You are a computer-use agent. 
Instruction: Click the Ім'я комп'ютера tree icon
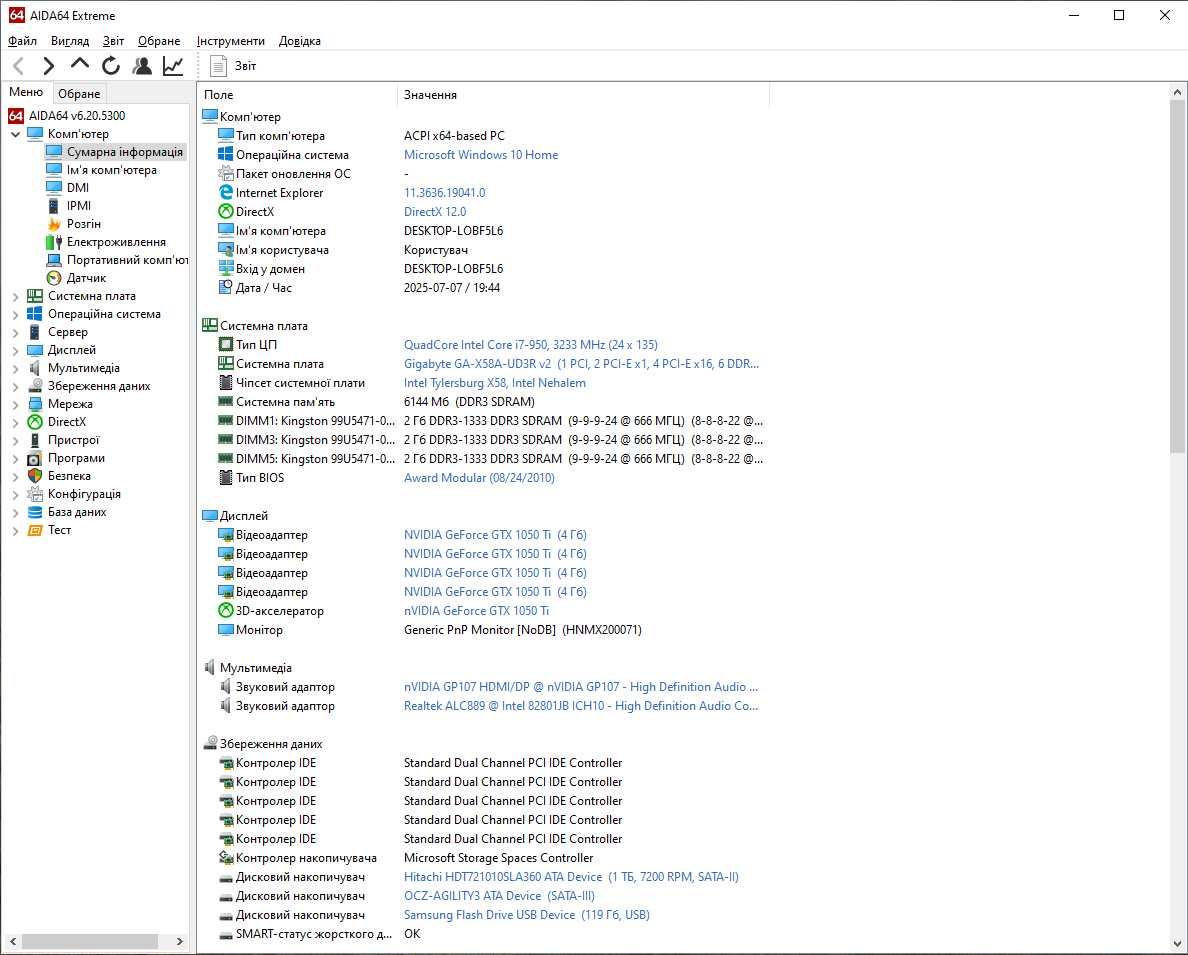coord(54,170)
